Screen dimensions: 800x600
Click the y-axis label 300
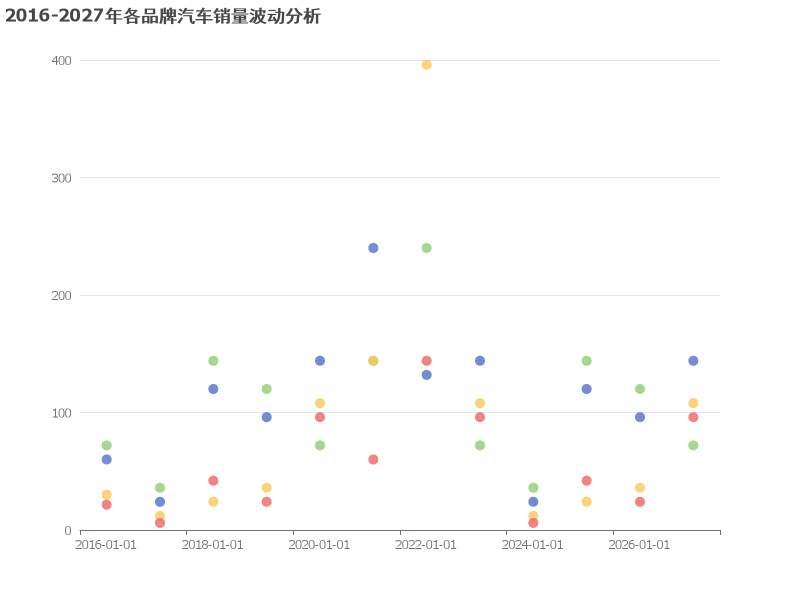61,178
